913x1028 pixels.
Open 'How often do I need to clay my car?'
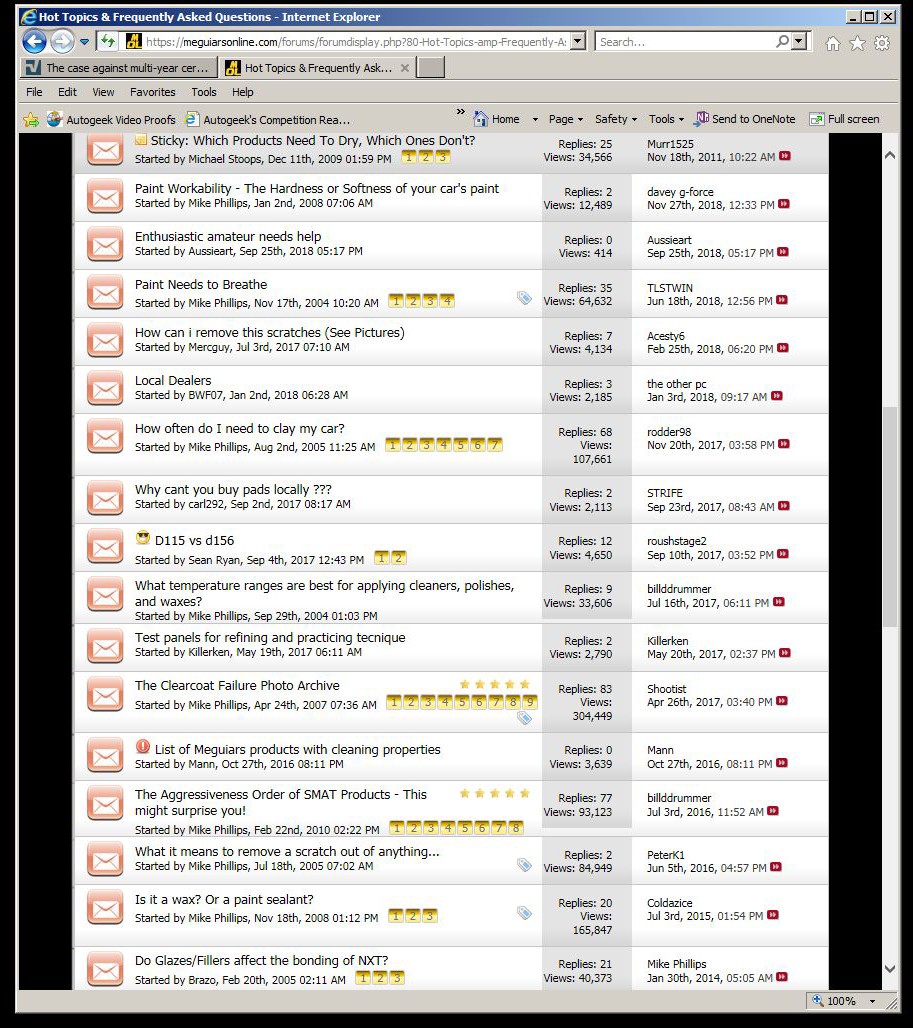pyautogui.click(x=239, y=429)
